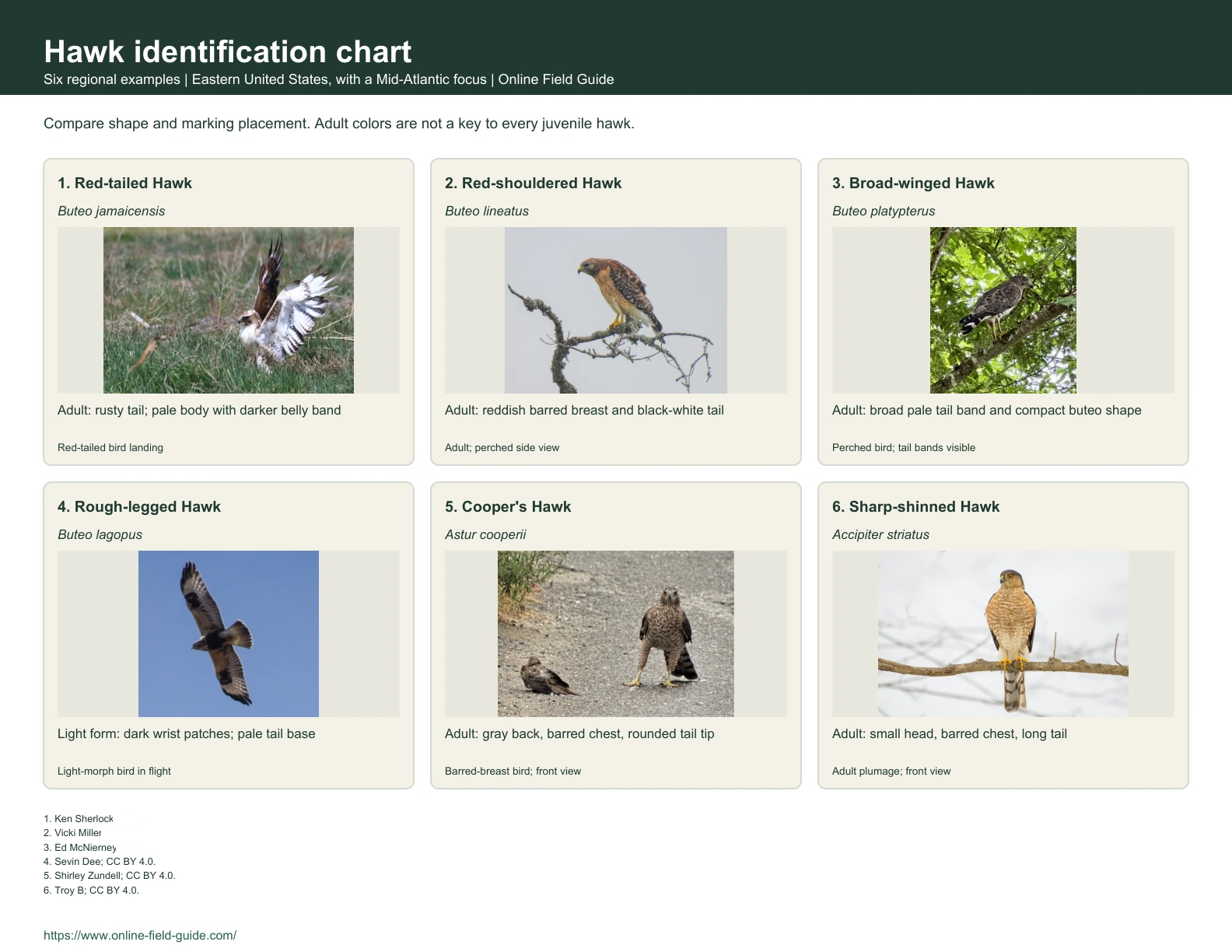This screenshot has width=1232, height=952.
Task: Click the 'Perched bird; tail bands visible' caption
Action: pyautogui.click(x=904, y=447)
